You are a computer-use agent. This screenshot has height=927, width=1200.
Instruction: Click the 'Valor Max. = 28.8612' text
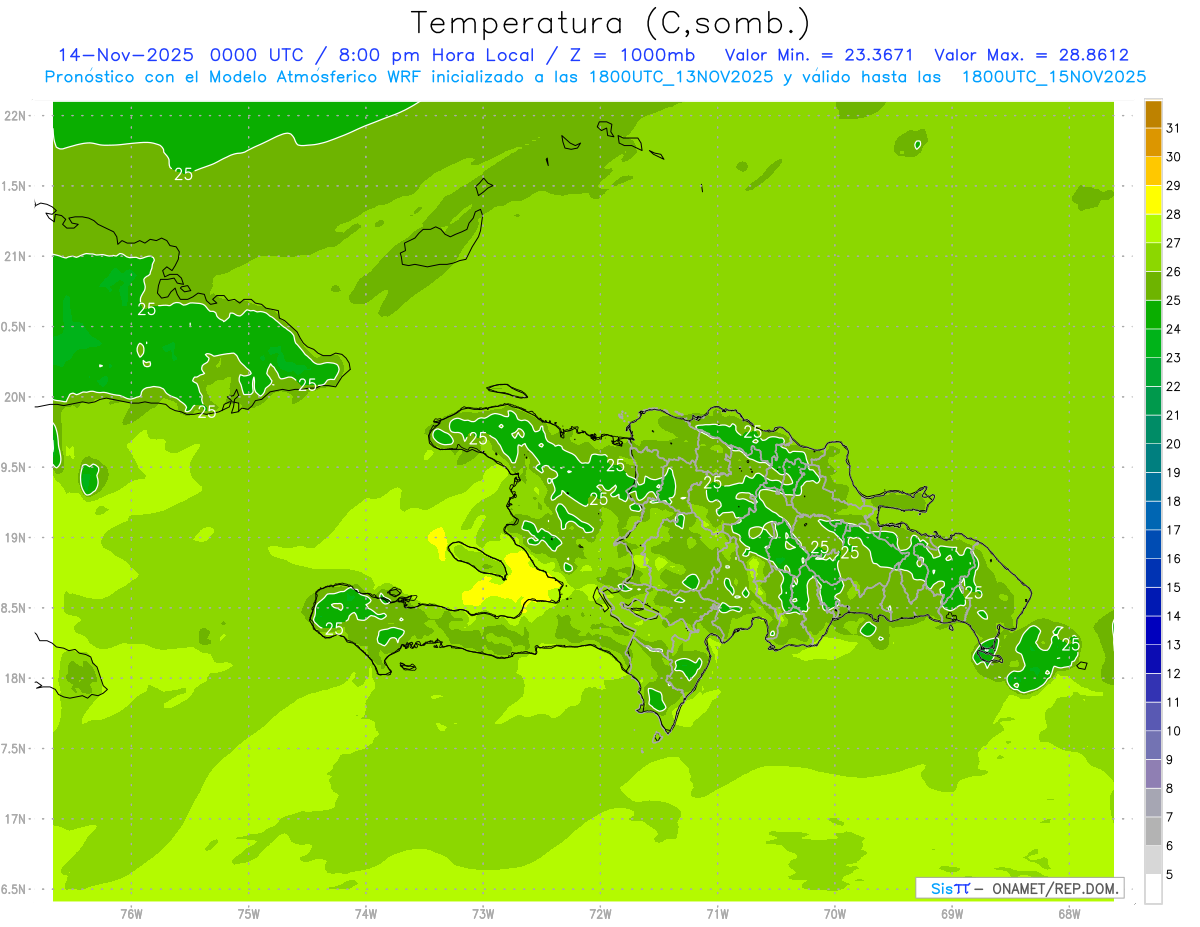point(1031,55)
